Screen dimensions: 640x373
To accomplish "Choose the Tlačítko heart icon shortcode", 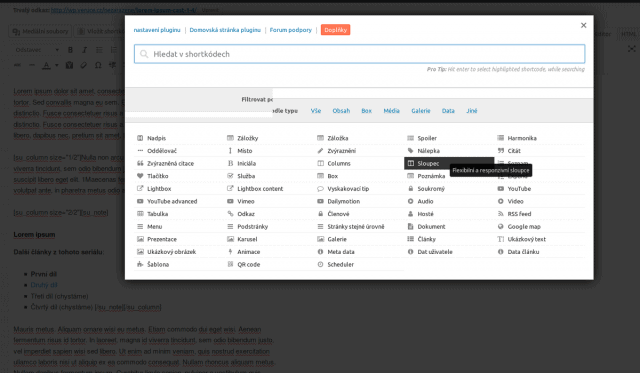I will point(140,176).
